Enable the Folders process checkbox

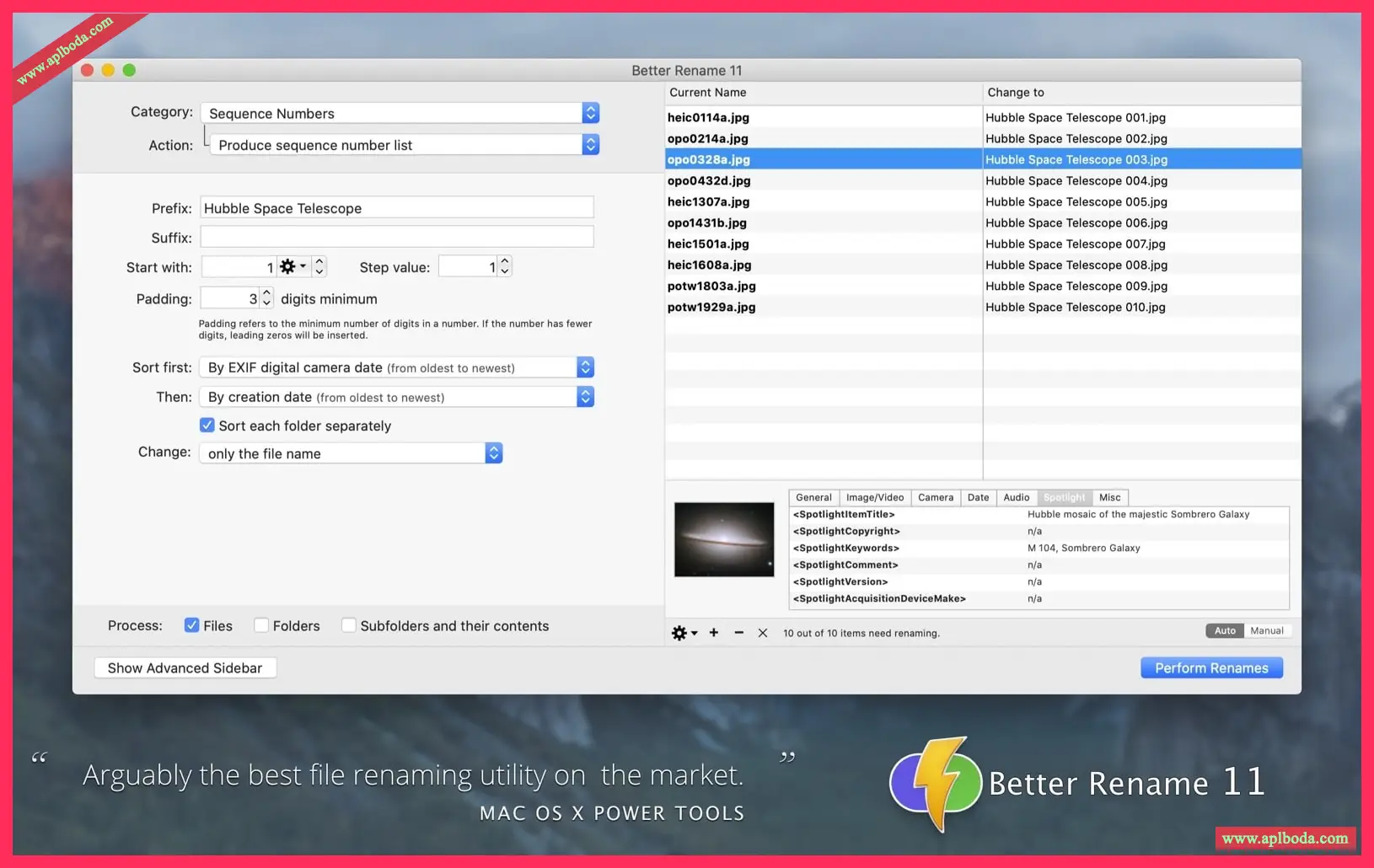[x=261, y=625]
